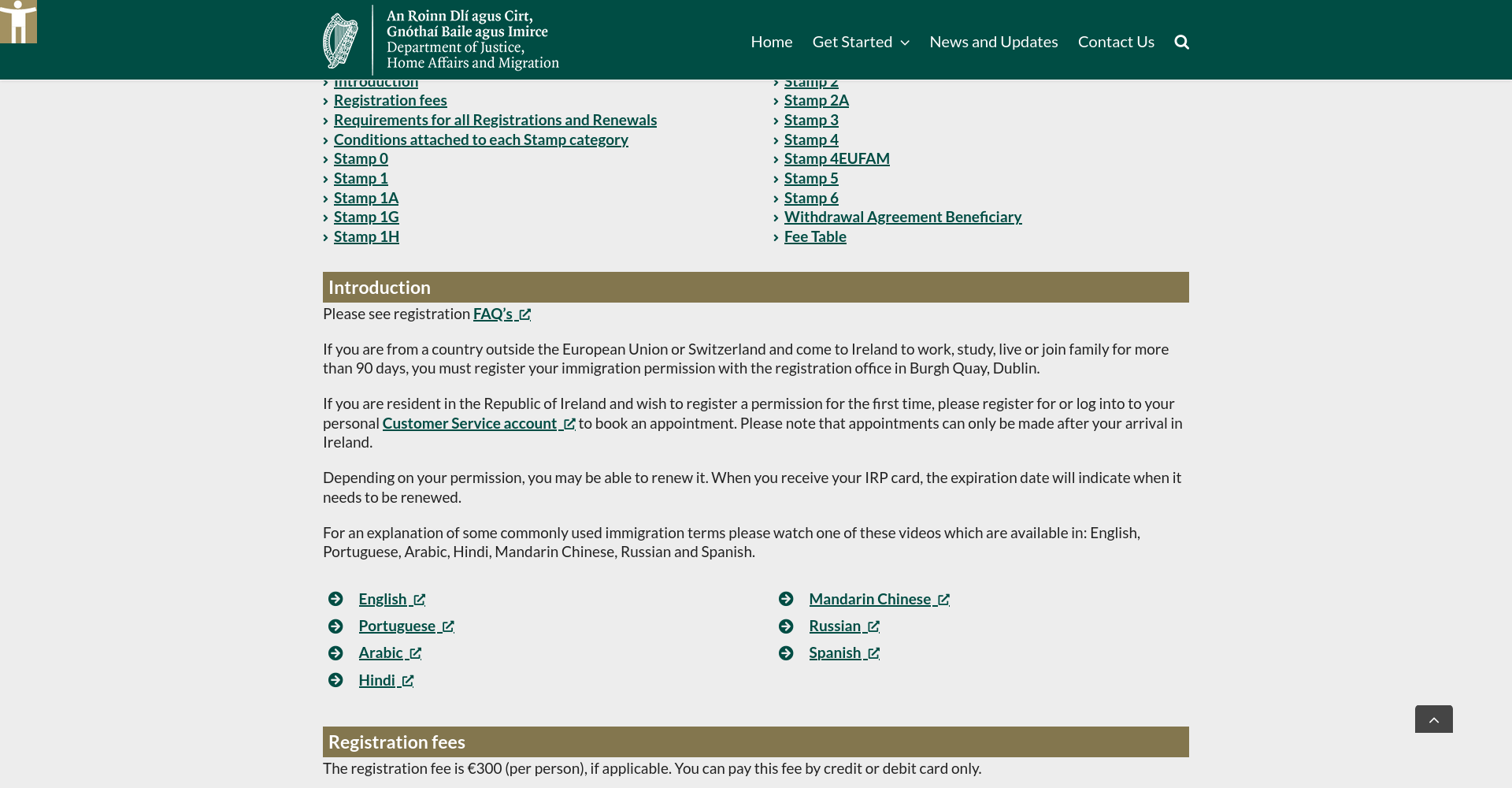
Task: Click the text 'The registration fee is €300'
Action: tap(412, 768)
